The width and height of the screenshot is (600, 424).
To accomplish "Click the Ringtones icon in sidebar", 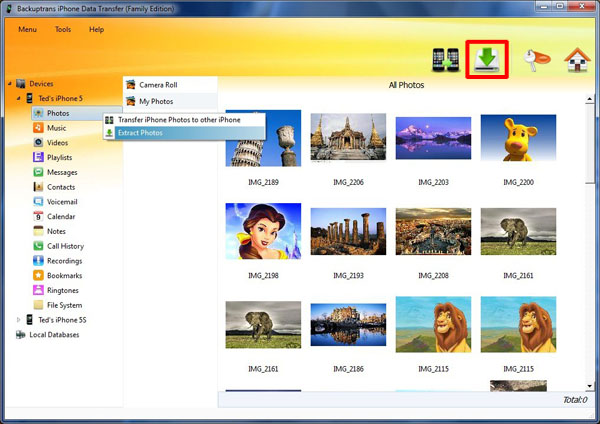I will [x=38, y=290].
